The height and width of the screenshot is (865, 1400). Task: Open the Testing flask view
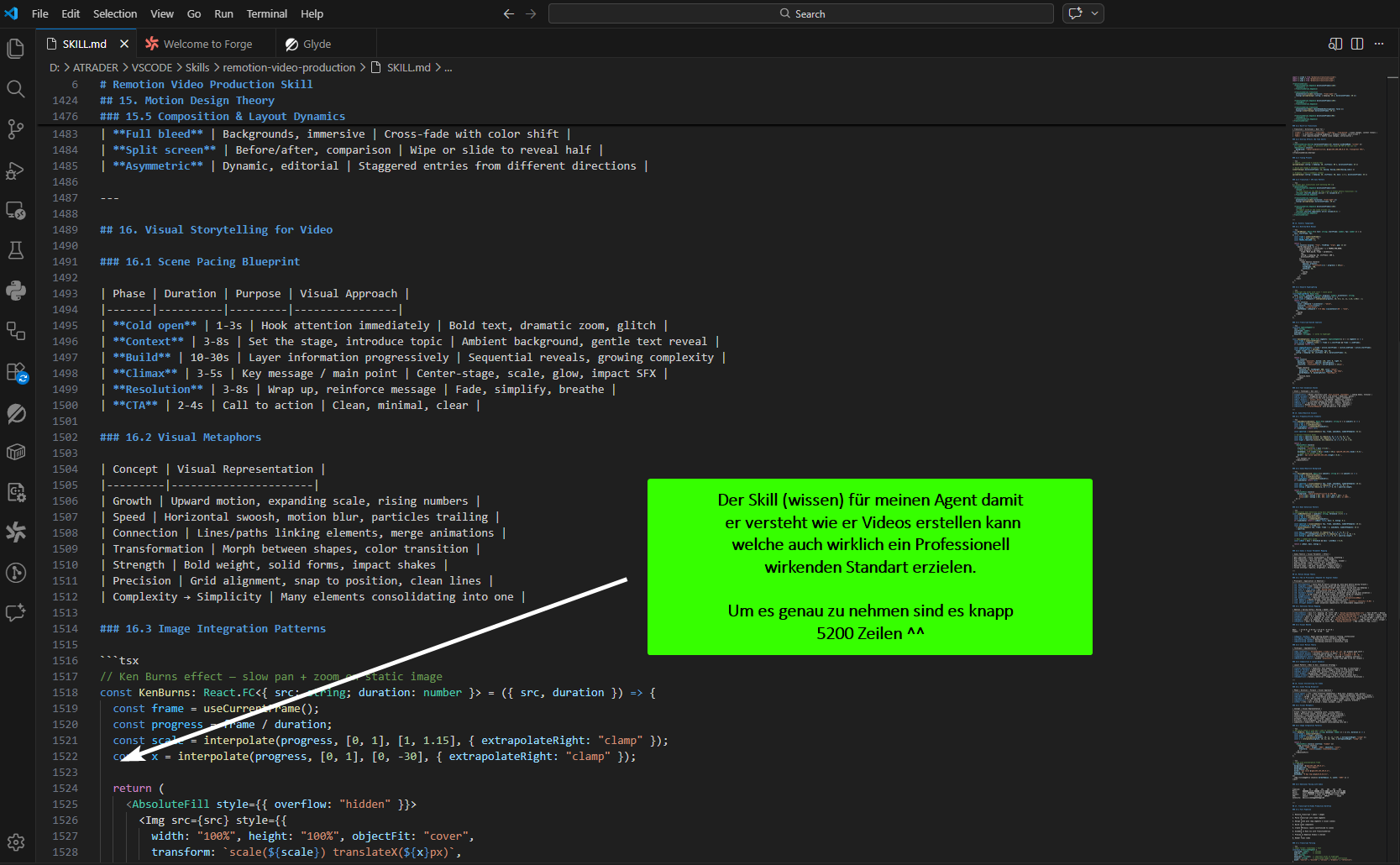tap(16, 250)
